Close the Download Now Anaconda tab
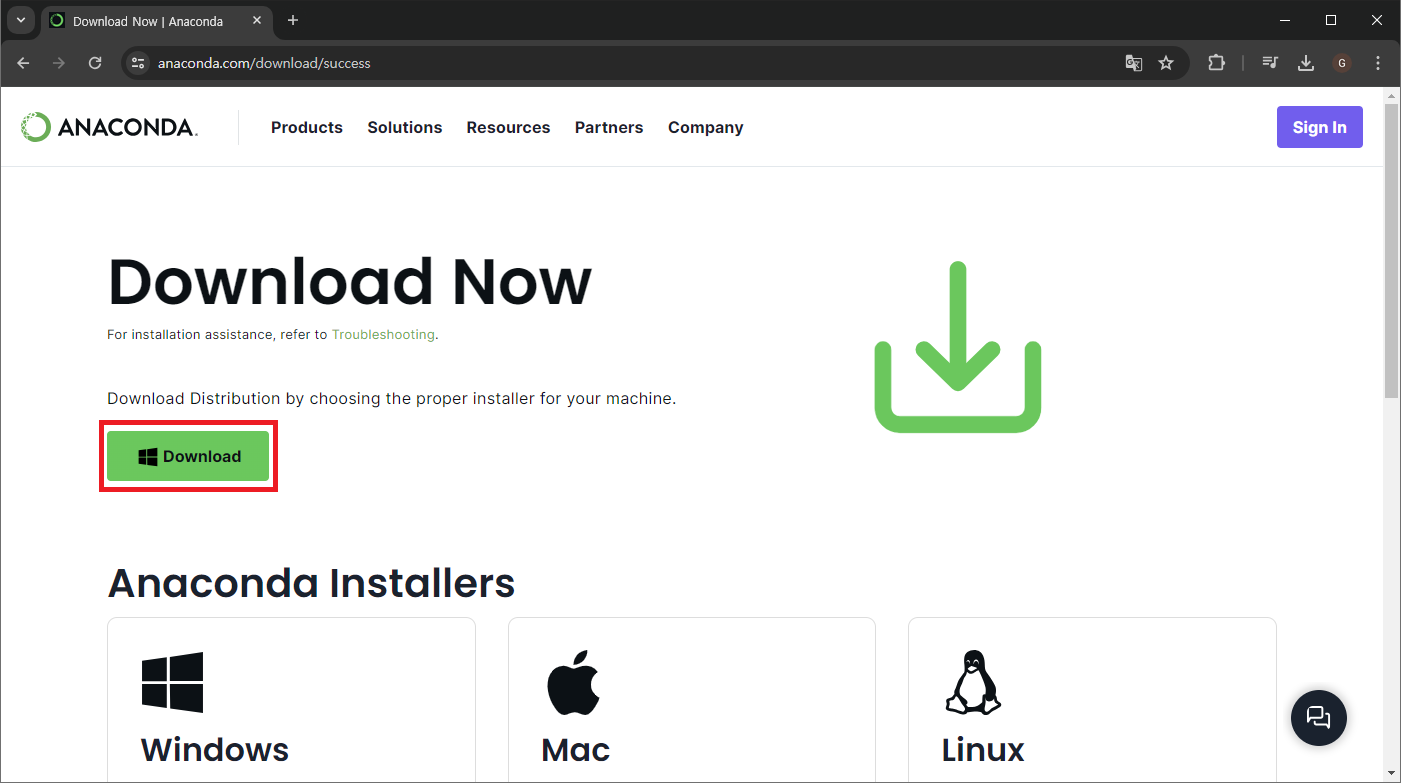The width and height of the screenshot is (1401, 783). click(x=256, y=20)
